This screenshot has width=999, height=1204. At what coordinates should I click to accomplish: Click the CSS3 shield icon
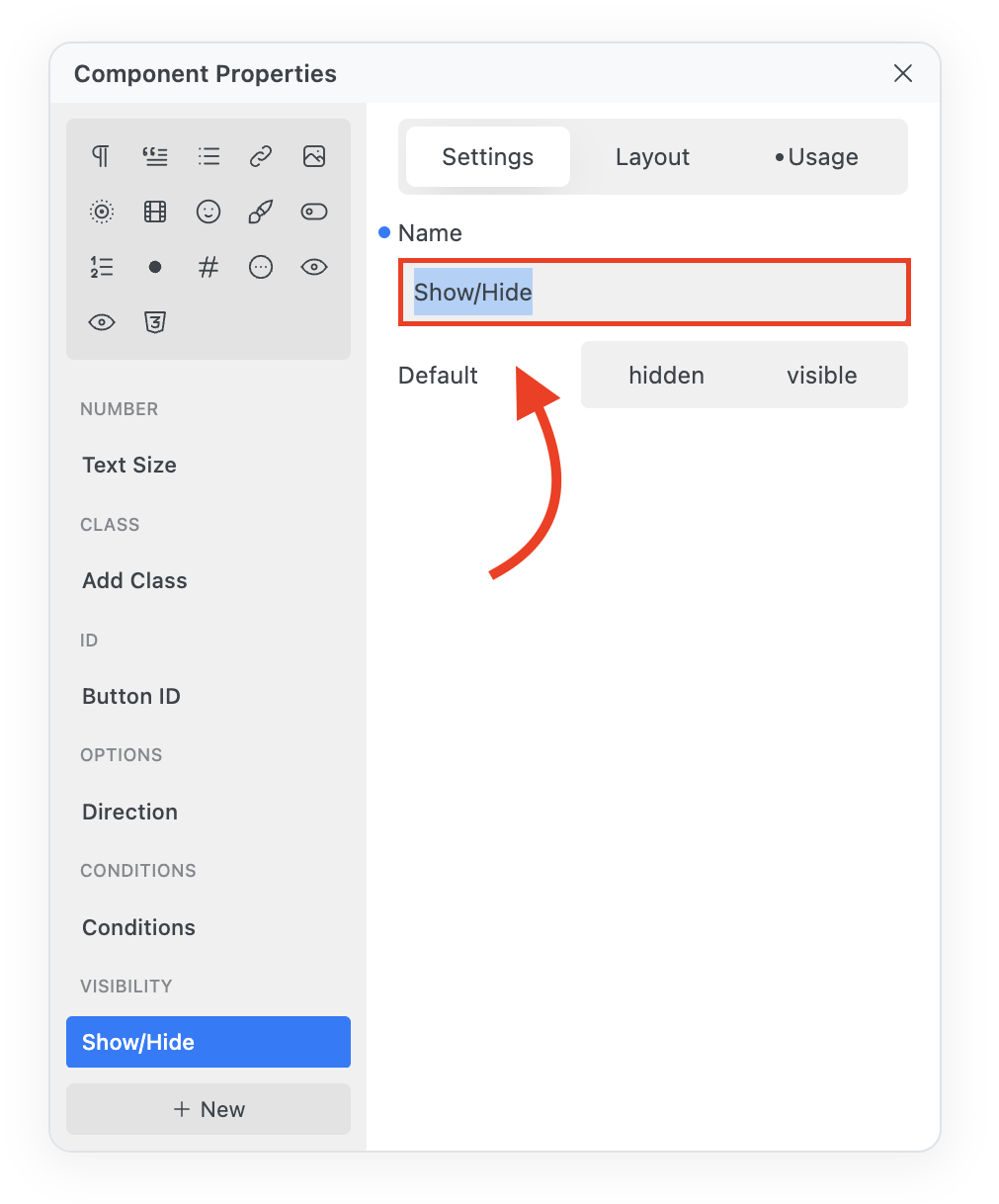pyautogui.click(x=155, y=322)
